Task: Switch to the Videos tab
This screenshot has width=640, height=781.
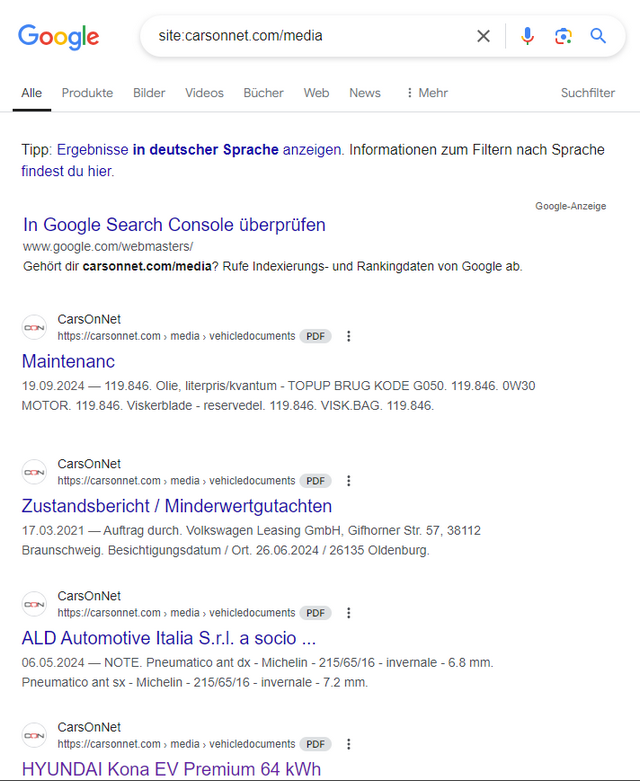Action: point(204,93)
